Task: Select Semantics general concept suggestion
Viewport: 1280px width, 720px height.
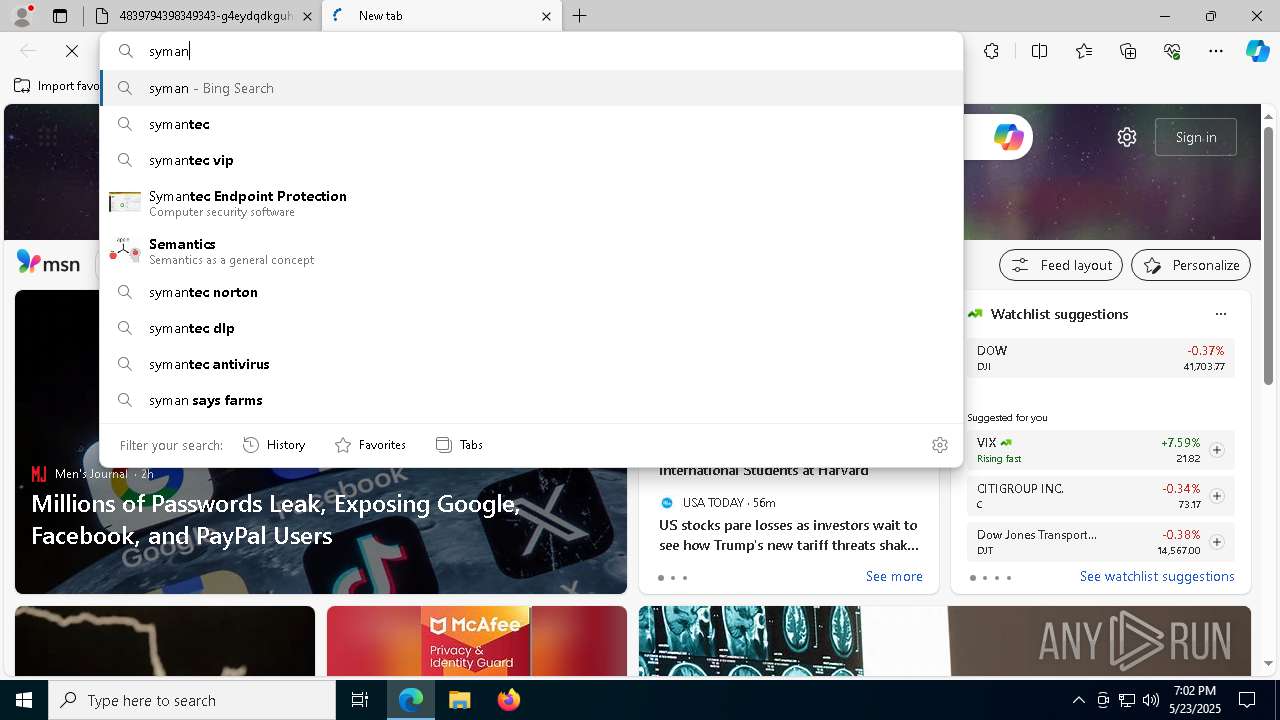Action: 531,251
